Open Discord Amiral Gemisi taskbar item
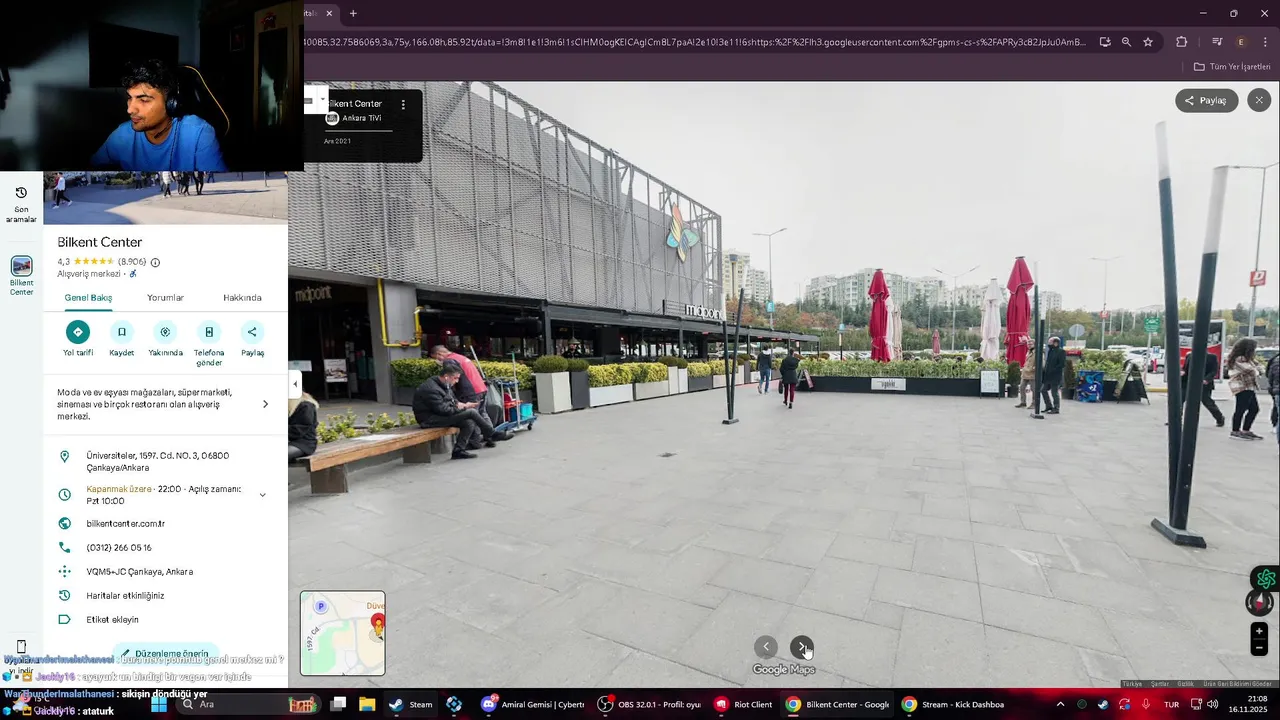This screenshot has height=720, width=1280. click(533, 704)
